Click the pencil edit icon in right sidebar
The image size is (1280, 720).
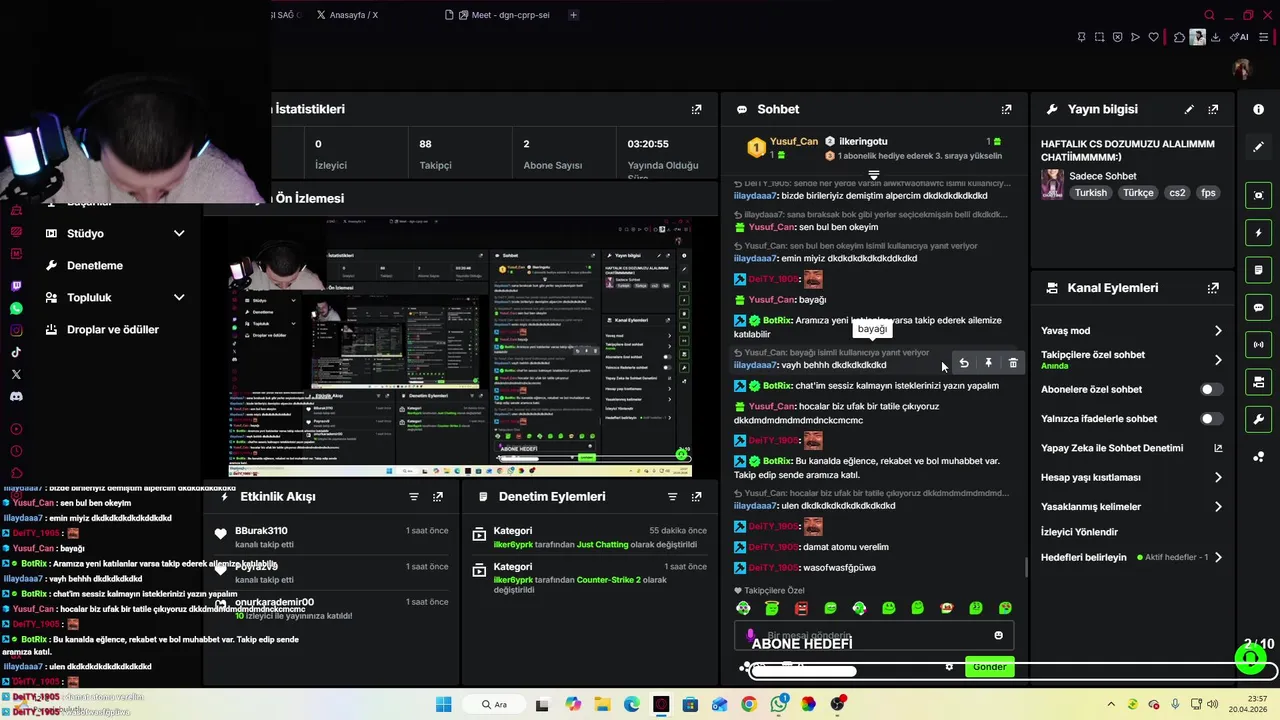pyautogui.click(x=1259, y=146)
